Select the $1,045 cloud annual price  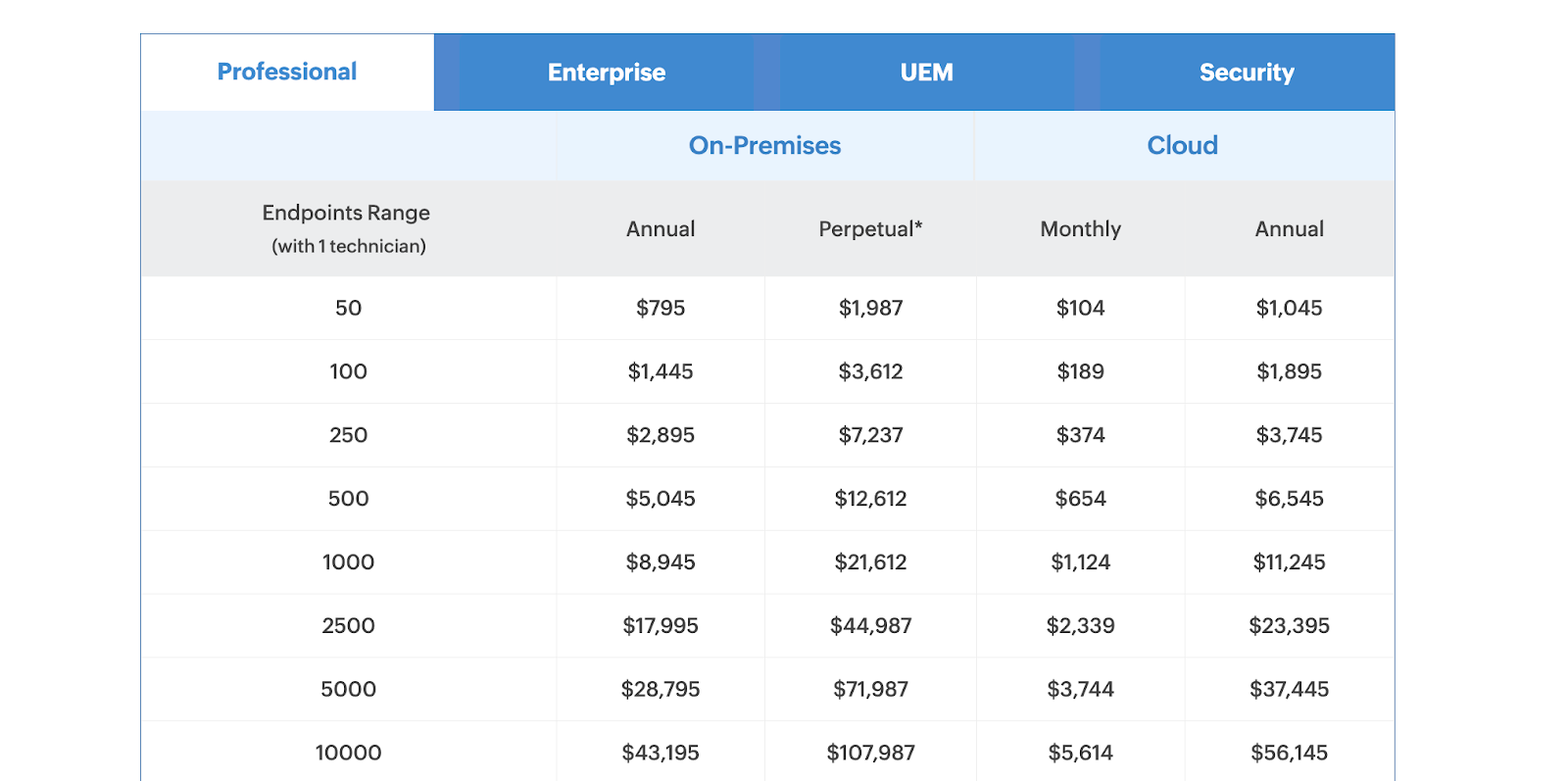coord(1289,308)
